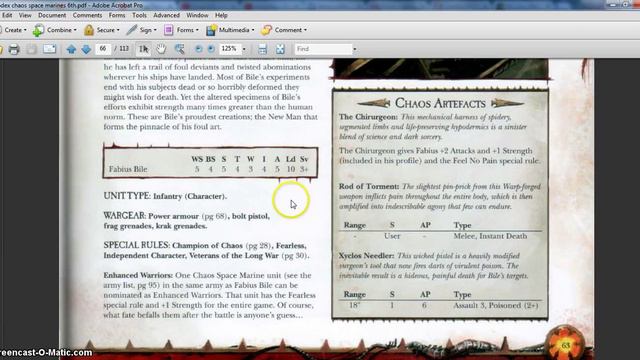Screen dimensions: 640x360
Task: Click the total page count 113
Action: [x=124, y=49]
